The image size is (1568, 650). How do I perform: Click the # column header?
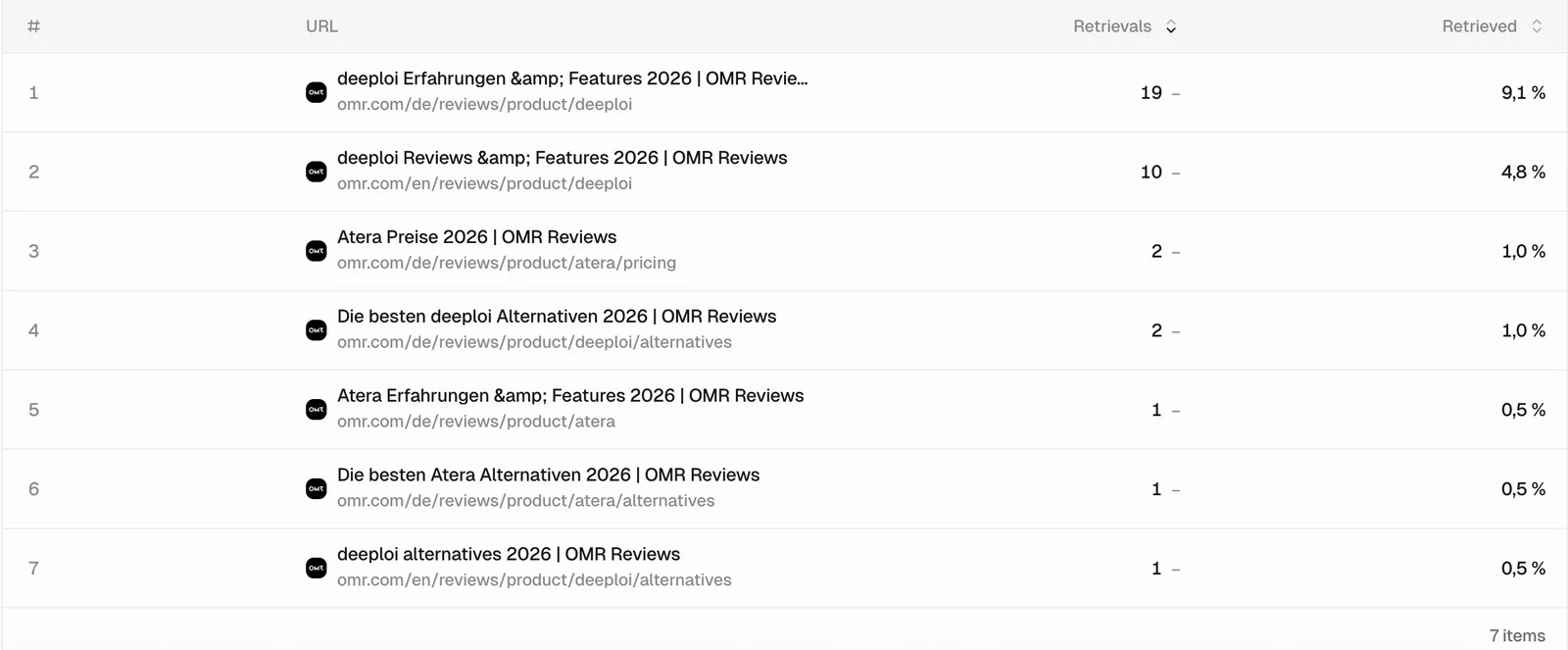coord(33,26)
